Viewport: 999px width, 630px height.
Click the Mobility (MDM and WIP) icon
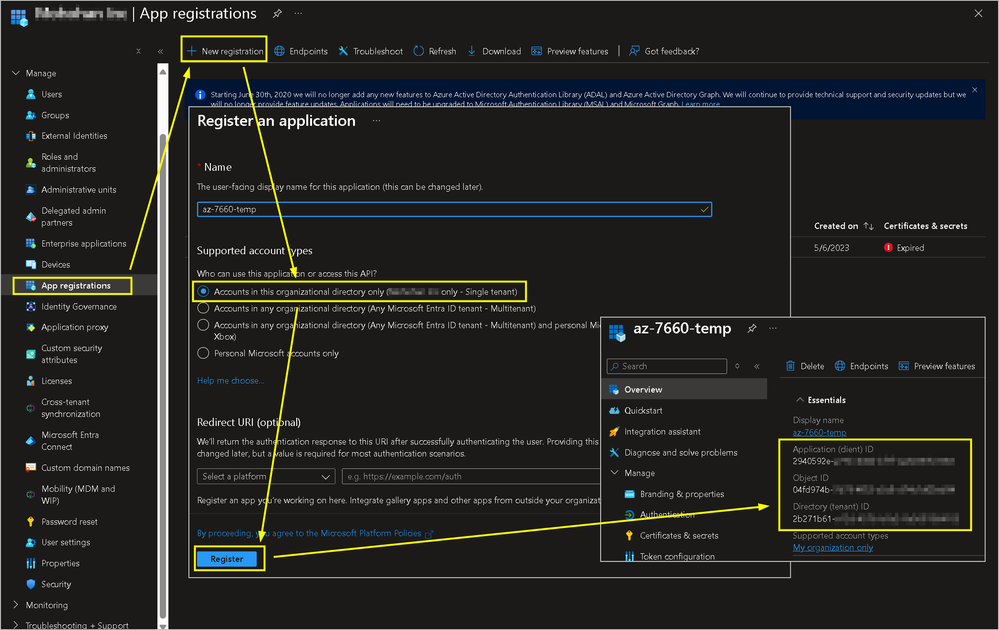[31, 494]
